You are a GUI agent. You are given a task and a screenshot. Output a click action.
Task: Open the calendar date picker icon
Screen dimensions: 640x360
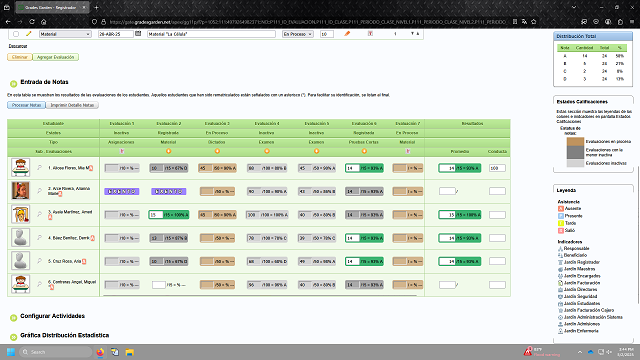138,33
